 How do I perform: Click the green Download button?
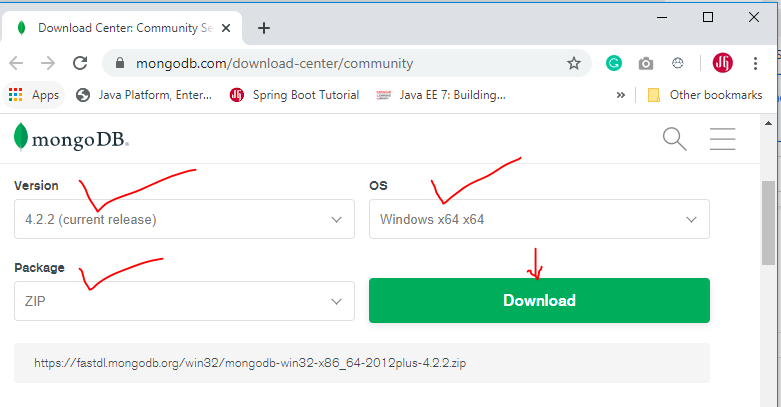click(x=539, y=300)
